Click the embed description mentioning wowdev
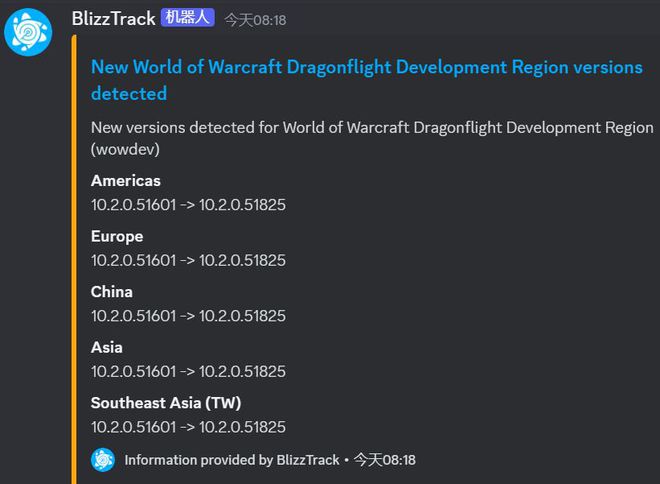Viewport: 660px width, 484px height. click(372, 138)
